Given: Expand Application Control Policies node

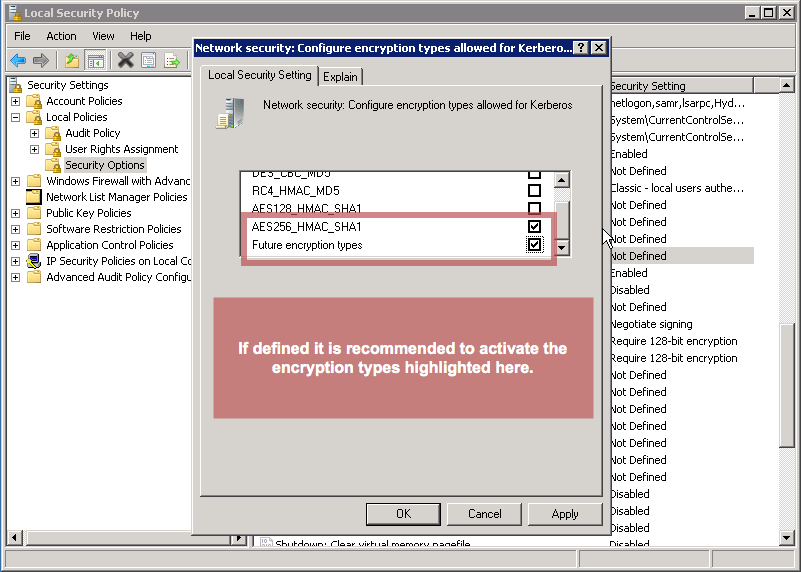Looking at the screenshot, I should click(15, 245).
